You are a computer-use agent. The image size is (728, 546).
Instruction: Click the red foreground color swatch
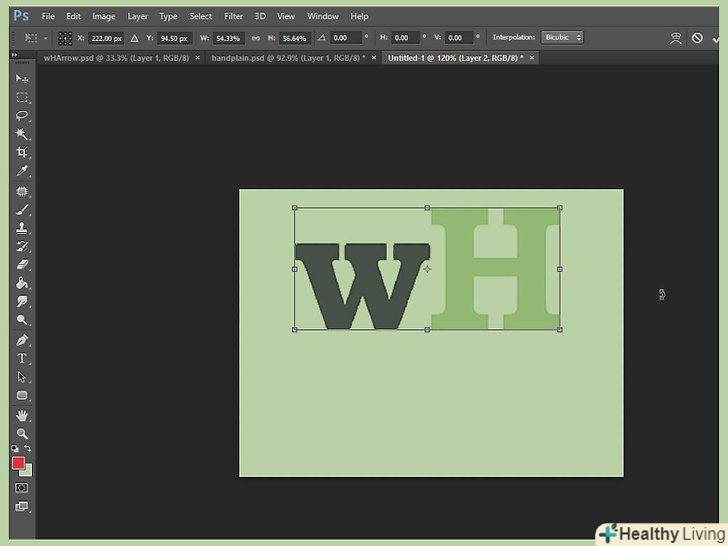click(18, 464)
